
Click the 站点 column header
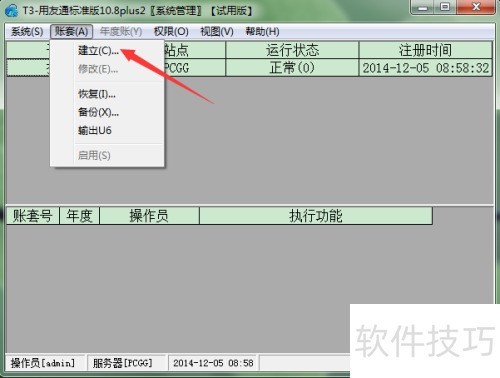tap(194, 50)
